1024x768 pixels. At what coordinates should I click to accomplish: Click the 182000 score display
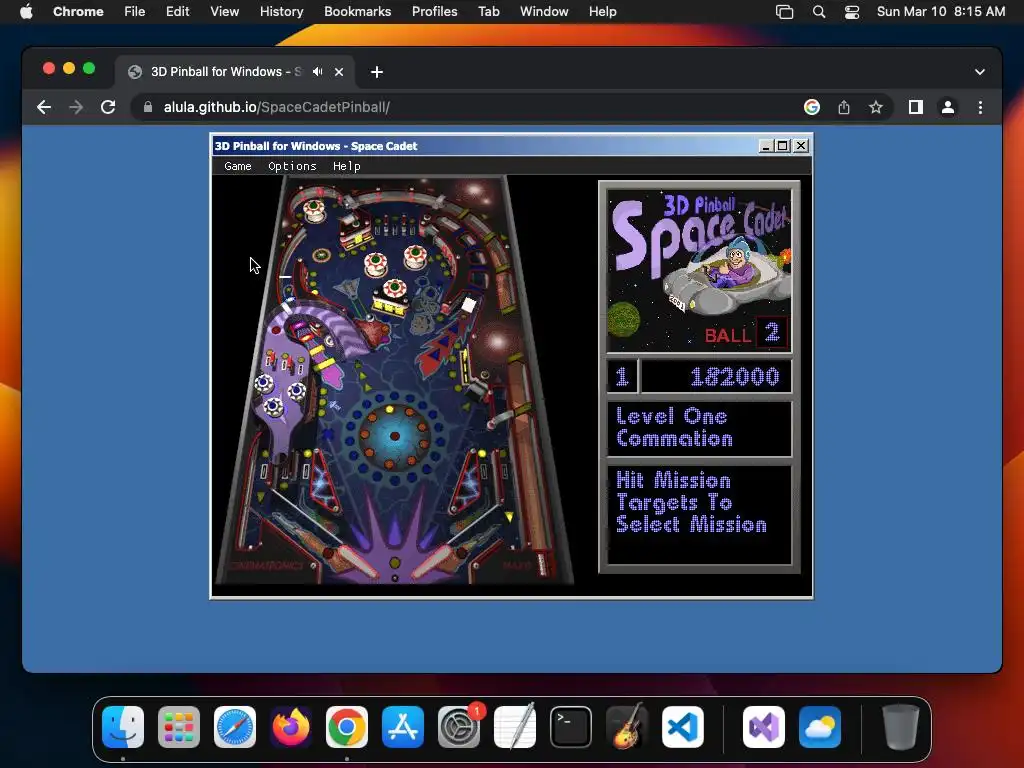[x=716, y=377]
